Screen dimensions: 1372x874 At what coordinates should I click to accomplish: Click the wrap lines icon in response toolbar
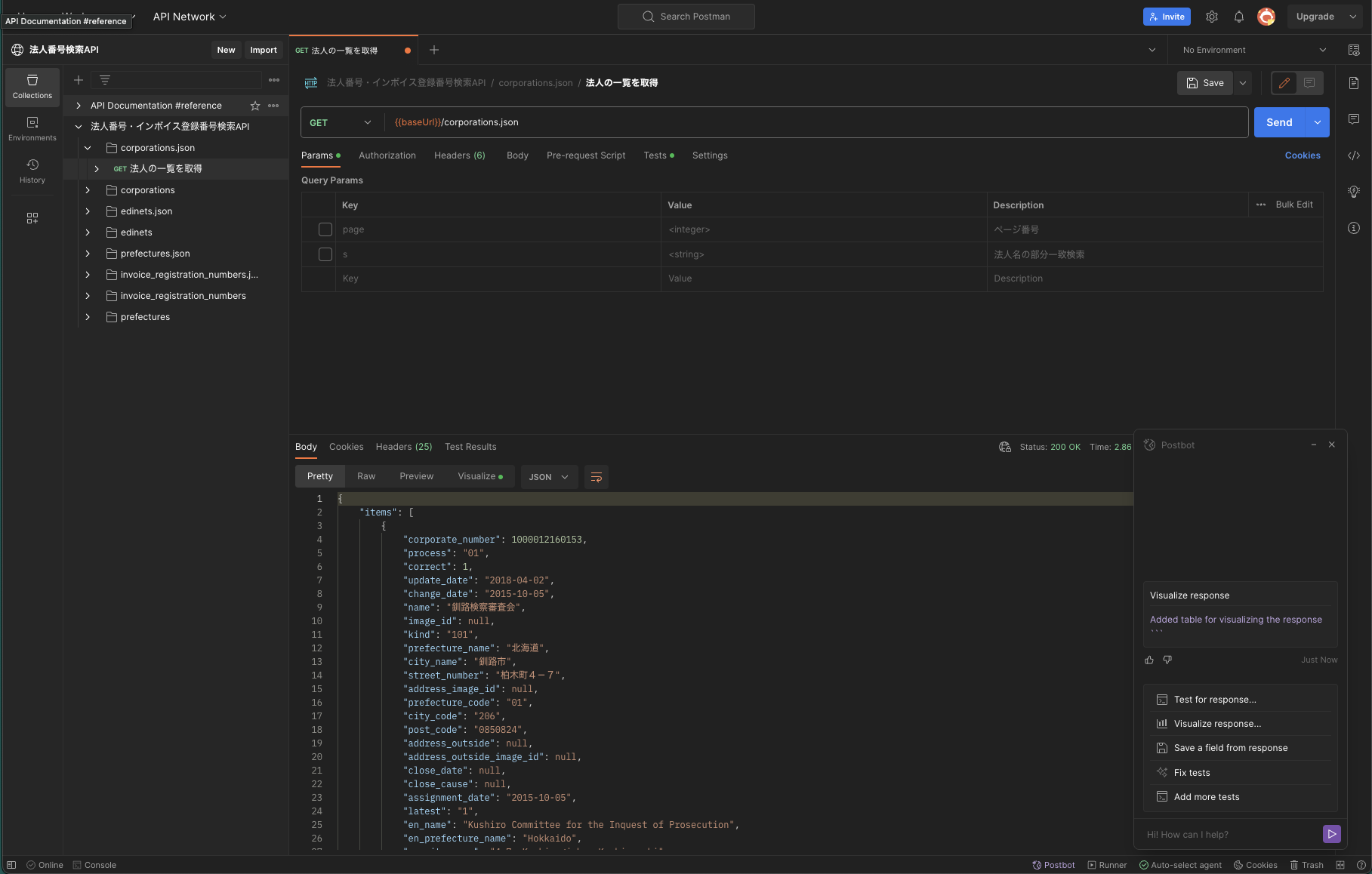click(596, 477)
